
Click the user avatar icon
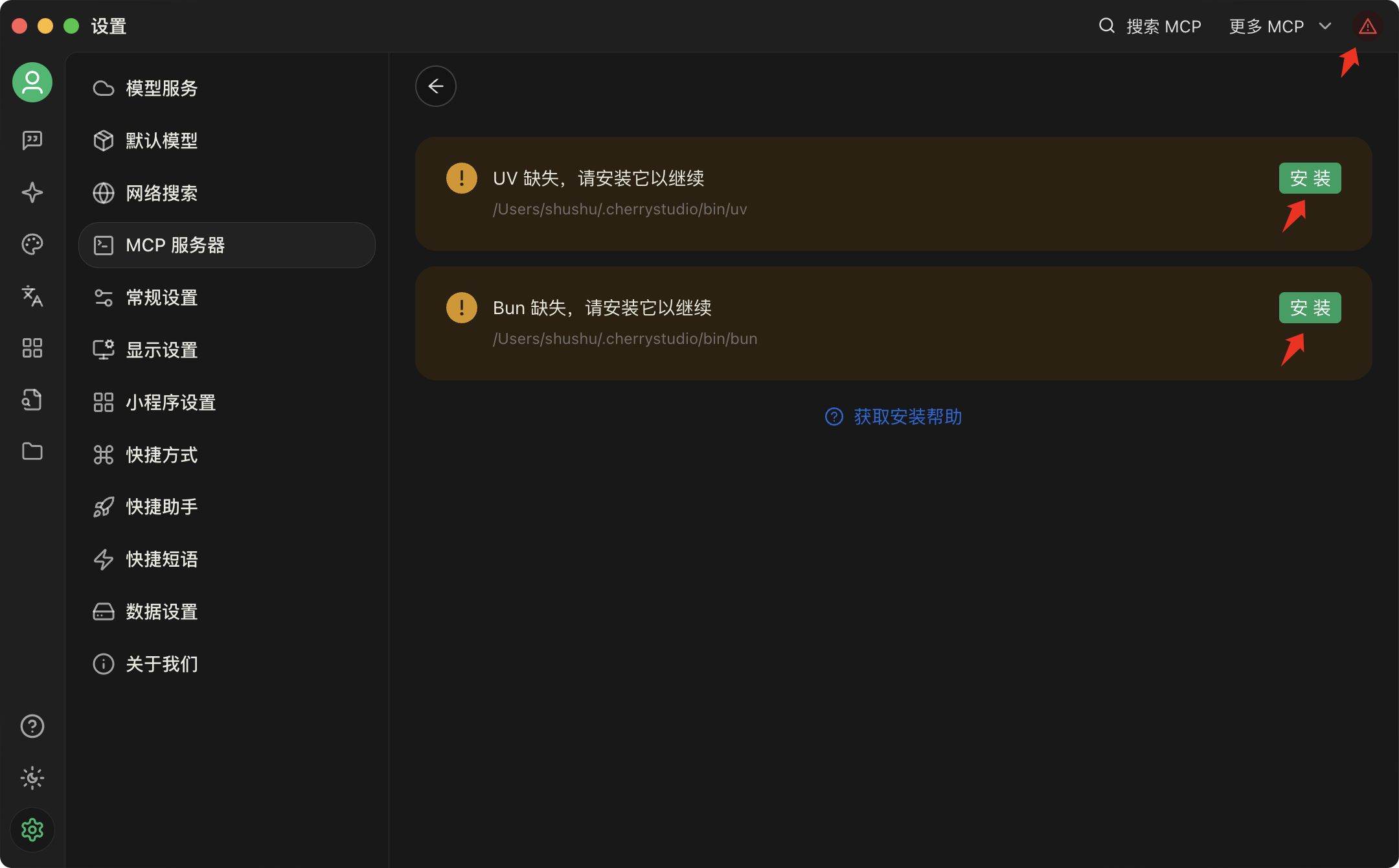pos(32,82)
